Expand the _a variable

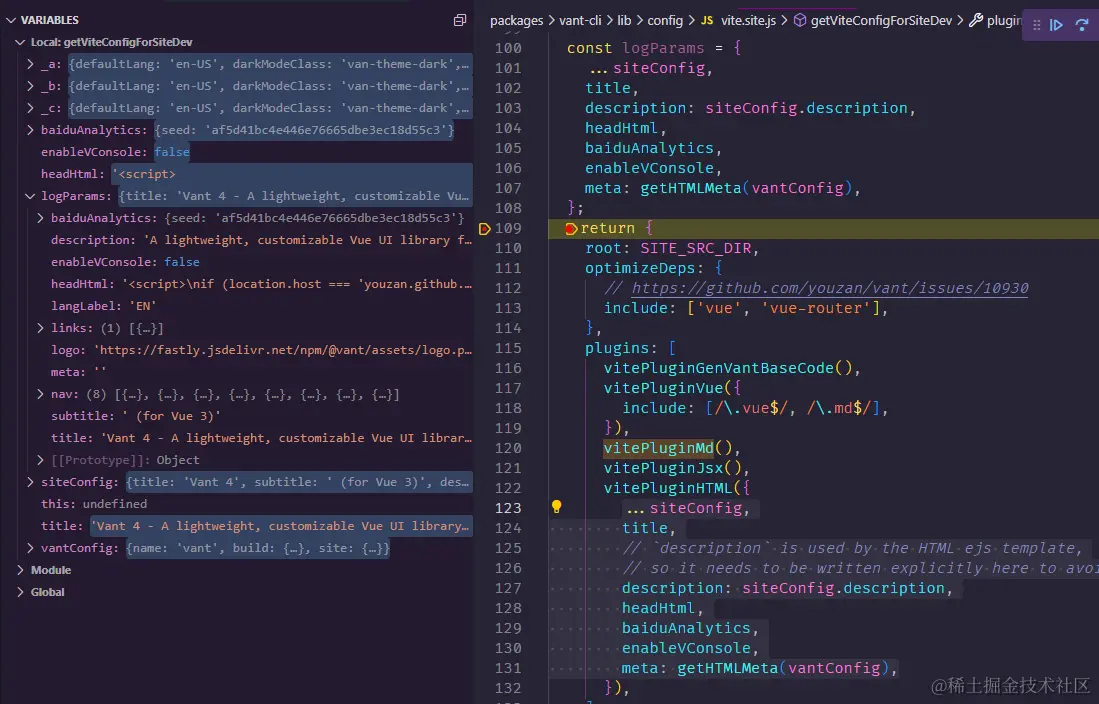click(x=30, y=64)
